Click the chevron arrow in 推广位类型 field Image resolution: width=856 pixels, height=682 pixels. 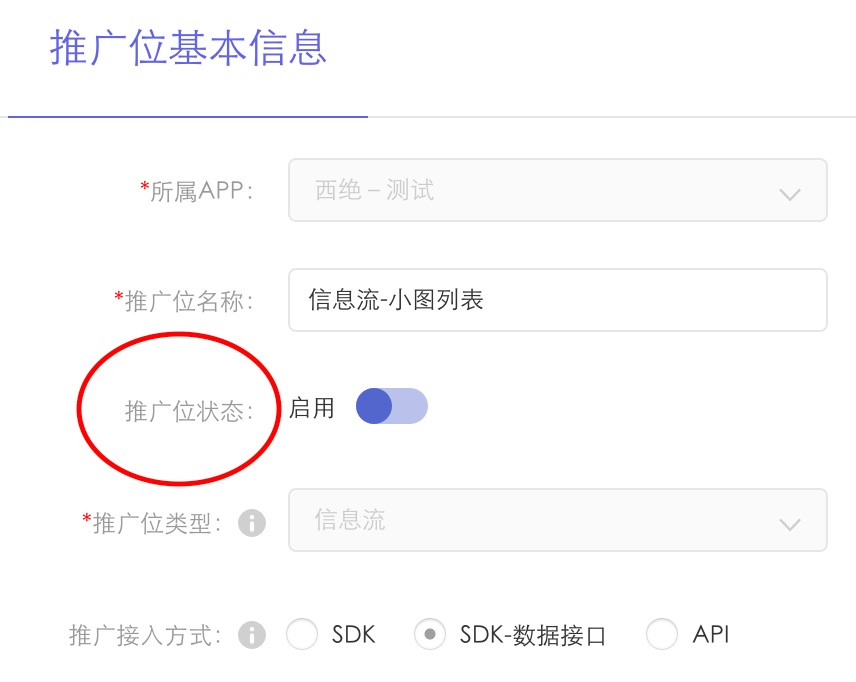click(x=789, y=524)
